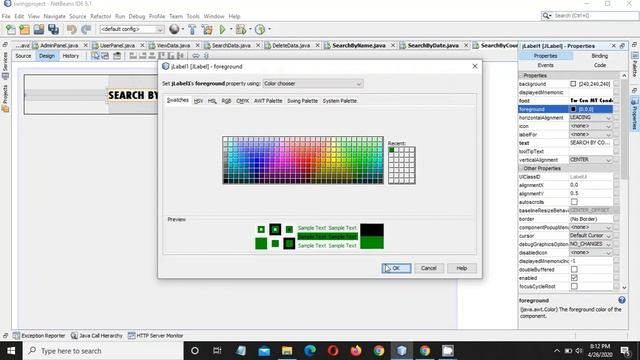Image resolution: width=640 pixels, height=360 pixels.
Task: Click the Preview Design icon in designer toolbar
Action: tap(117, 56)
